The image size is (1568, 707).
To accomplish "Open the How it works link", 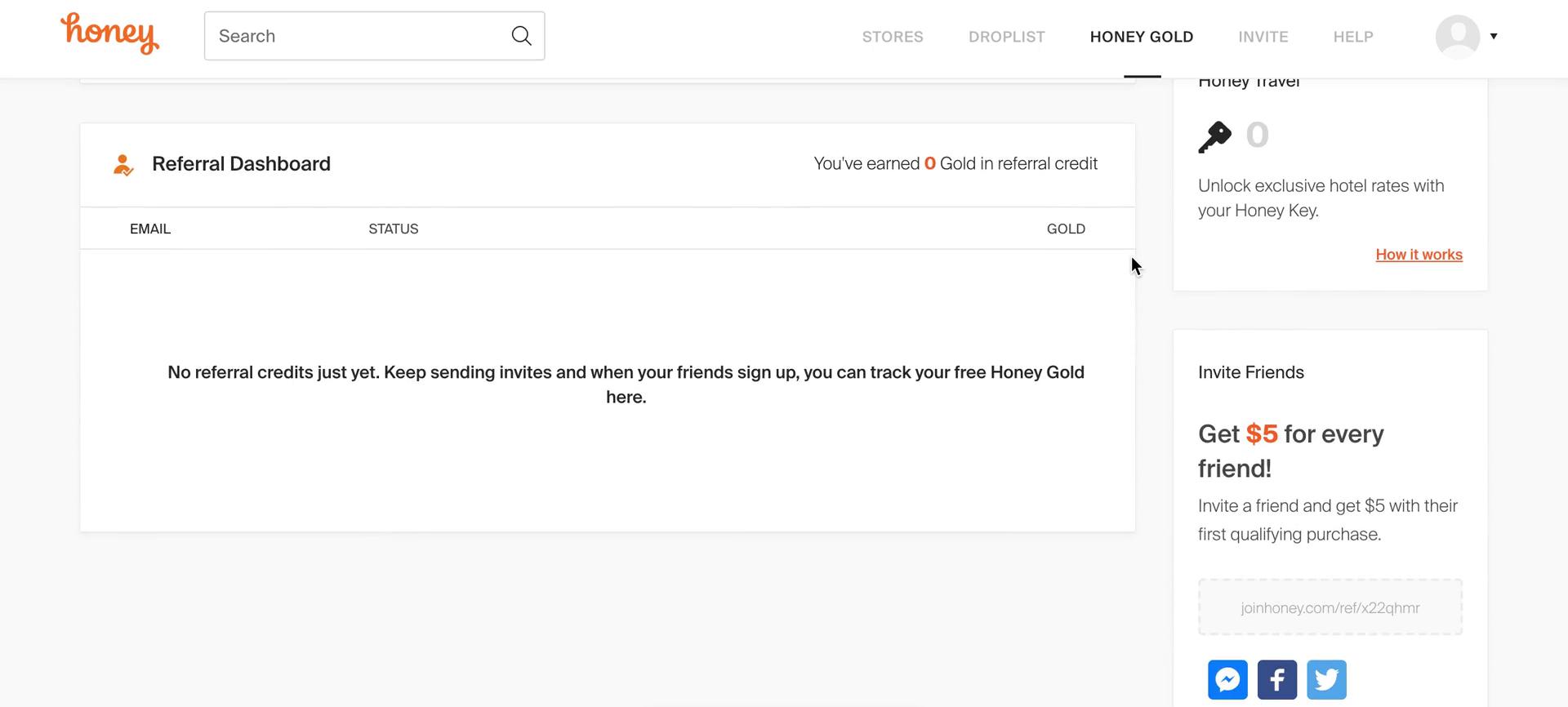I will pos(1419,255).
